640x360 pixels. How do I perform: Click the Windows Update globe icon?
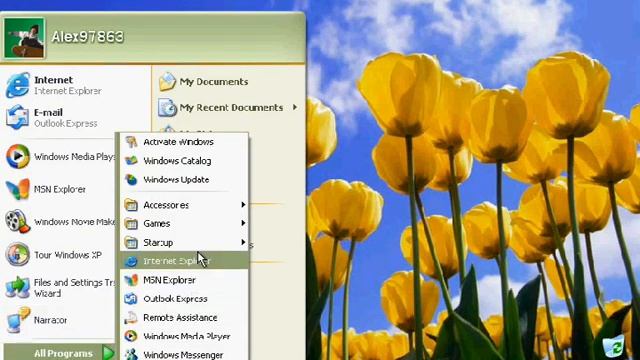[131, 180]
